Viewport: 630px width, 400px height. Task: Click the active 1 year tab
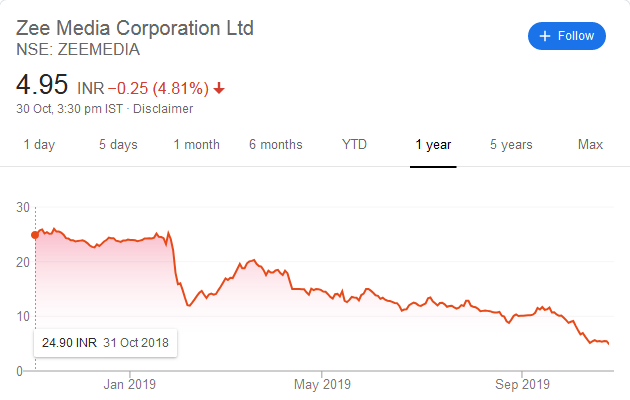(x=433, y=145)
